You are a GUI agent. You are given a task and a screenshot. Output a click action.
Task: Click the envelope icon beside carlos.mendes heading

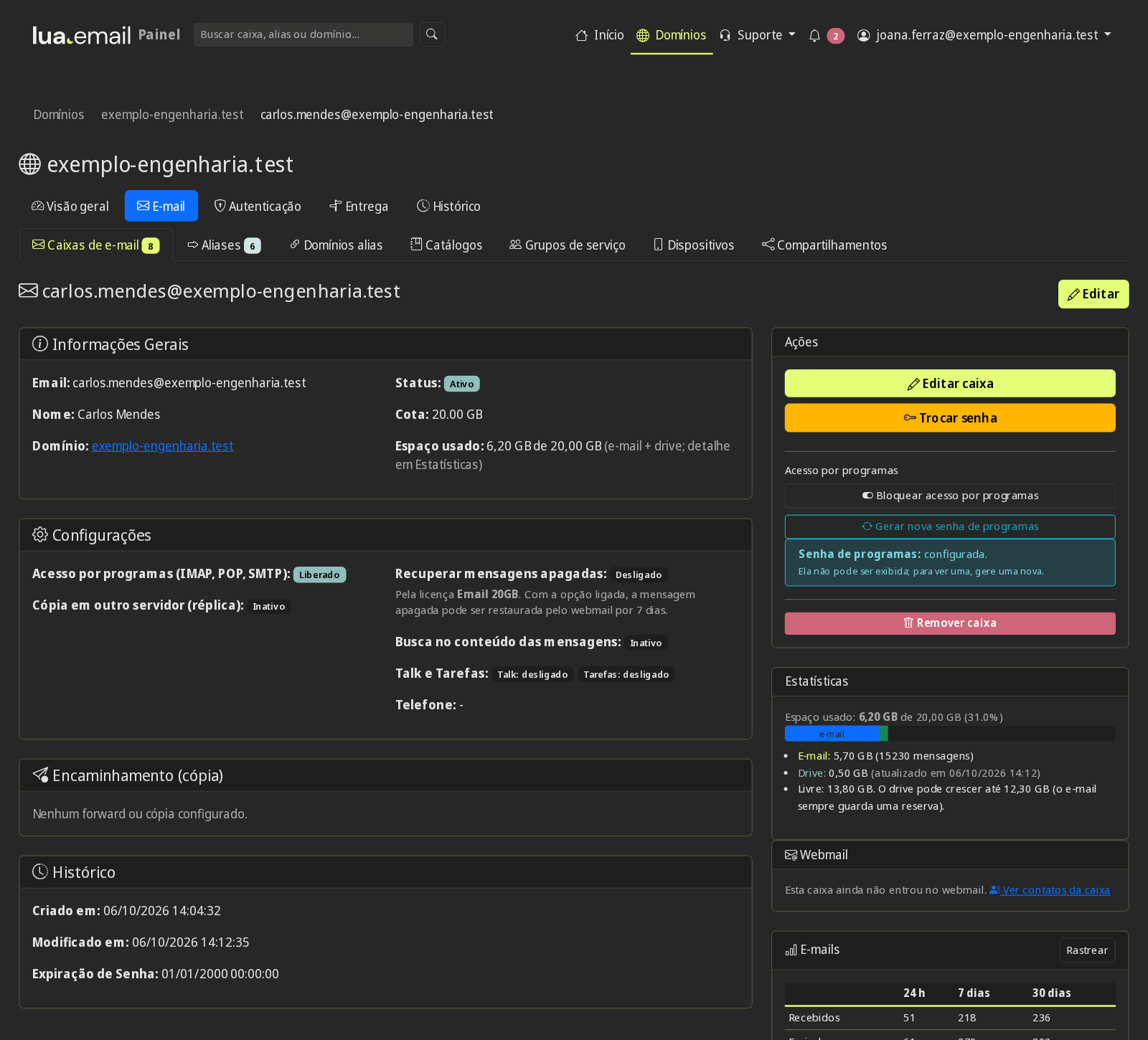[x=28, y=290]
